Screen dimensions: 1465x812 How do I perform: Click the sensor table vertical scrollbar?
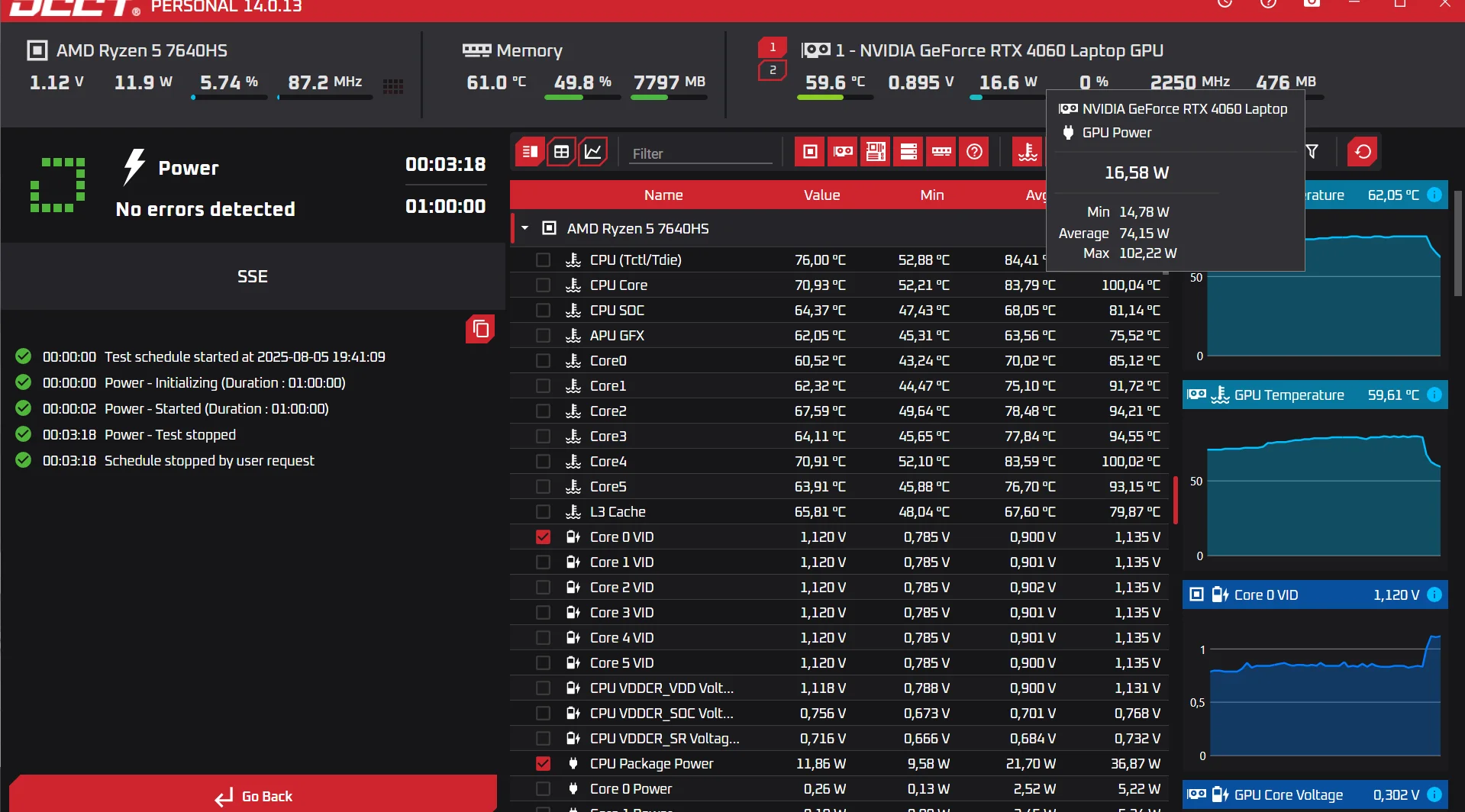tap(1176, 500)
